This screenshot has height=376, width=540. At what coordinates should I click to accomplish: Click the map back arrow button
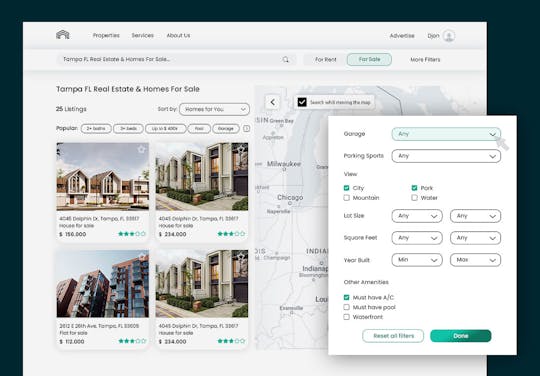pyautogui.click(x=272, y=102)
